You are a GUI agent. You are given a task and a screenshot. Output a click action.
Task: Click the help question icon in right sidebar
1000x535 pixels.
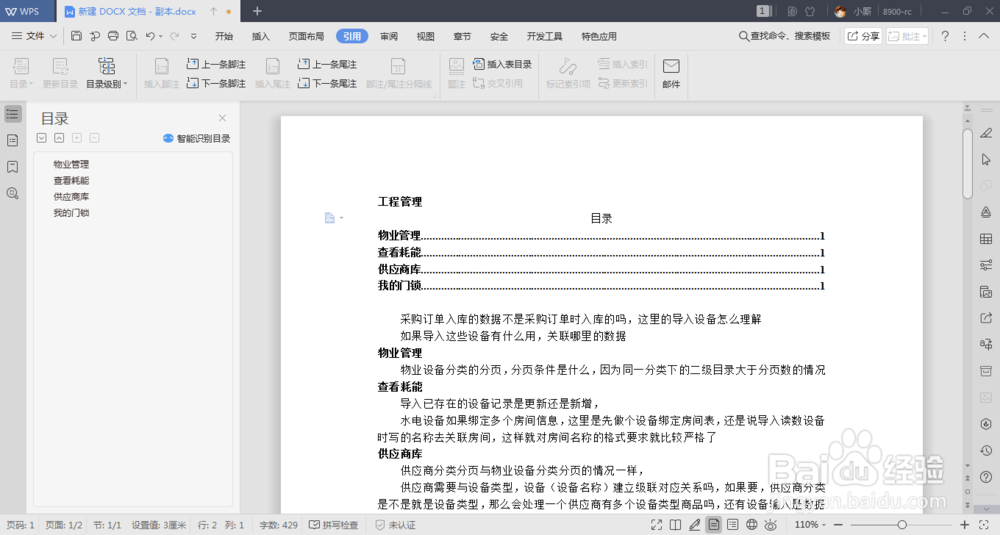(x=986, y=477)
